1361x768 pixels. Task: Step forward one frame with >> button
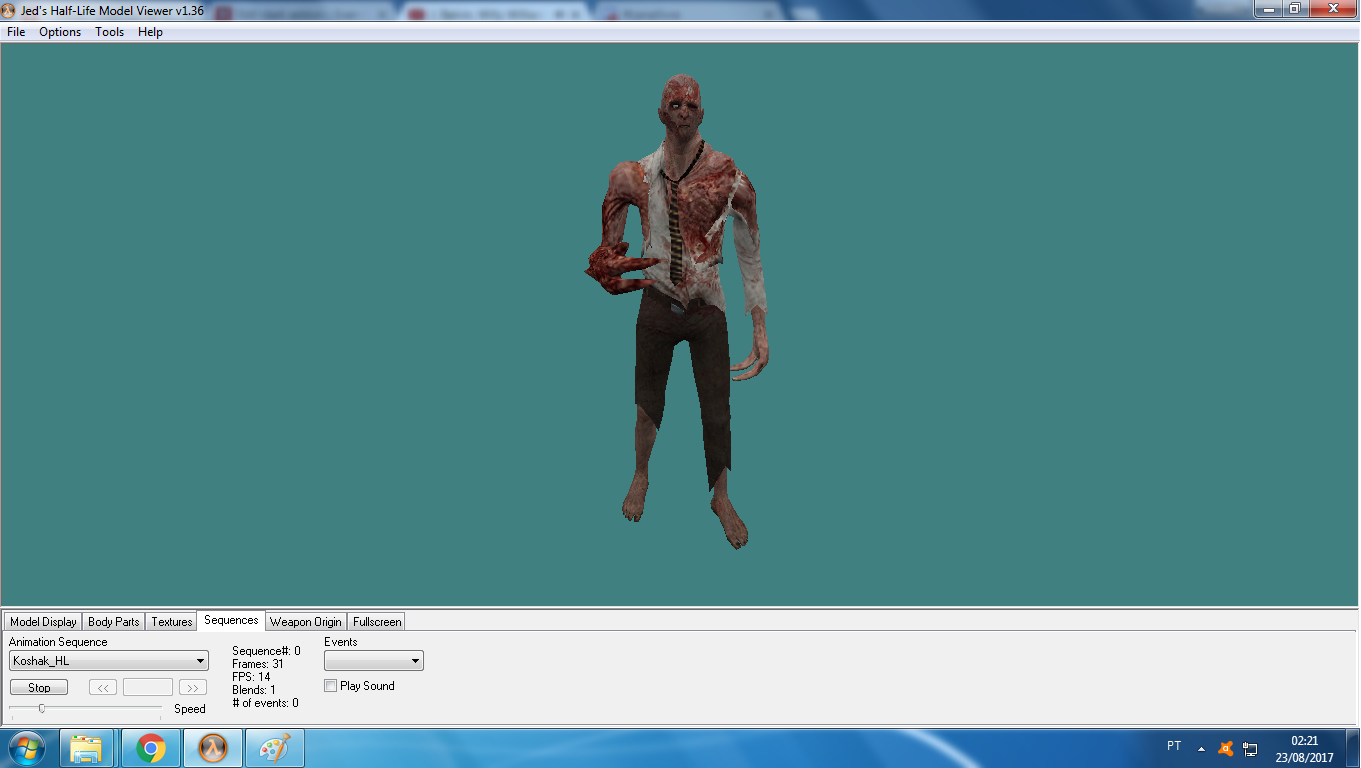click(193, 687)
